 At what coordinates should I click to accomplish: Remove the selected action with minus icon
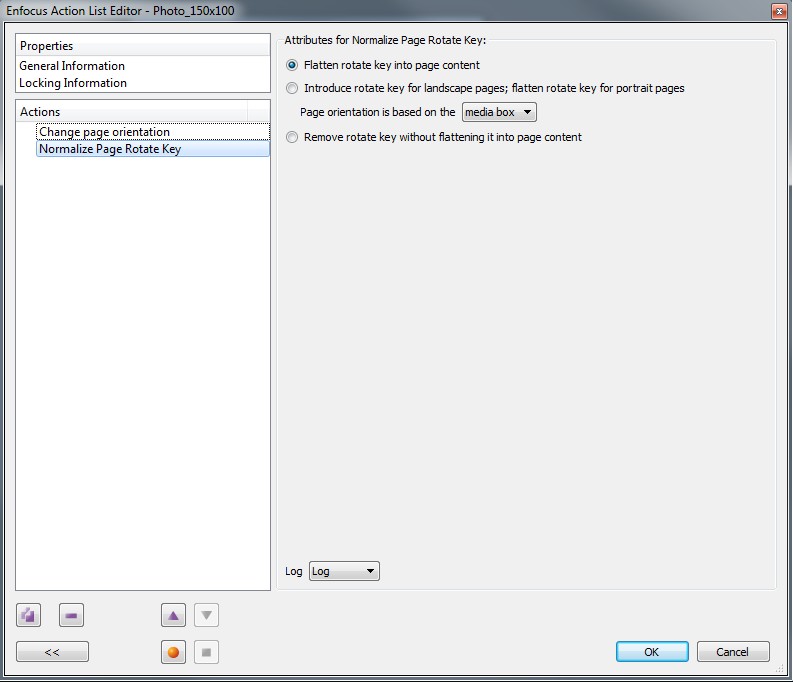tap(71, 615)
